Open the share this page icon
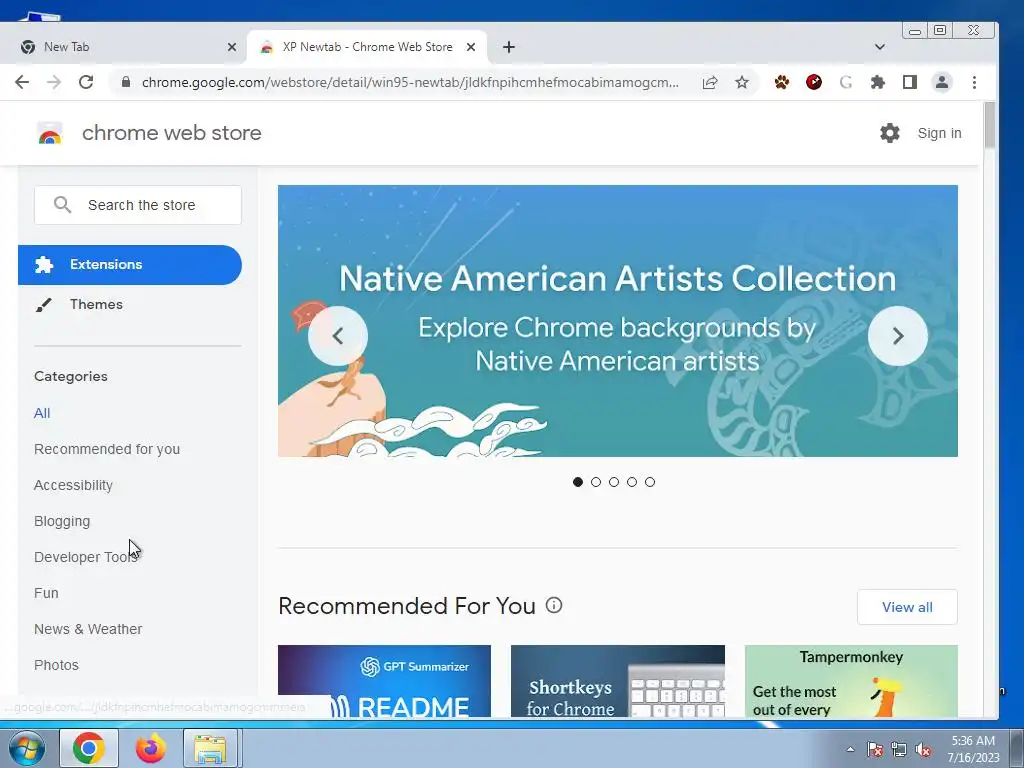This screenshot has width=1024, height=768. coord(710,82)
